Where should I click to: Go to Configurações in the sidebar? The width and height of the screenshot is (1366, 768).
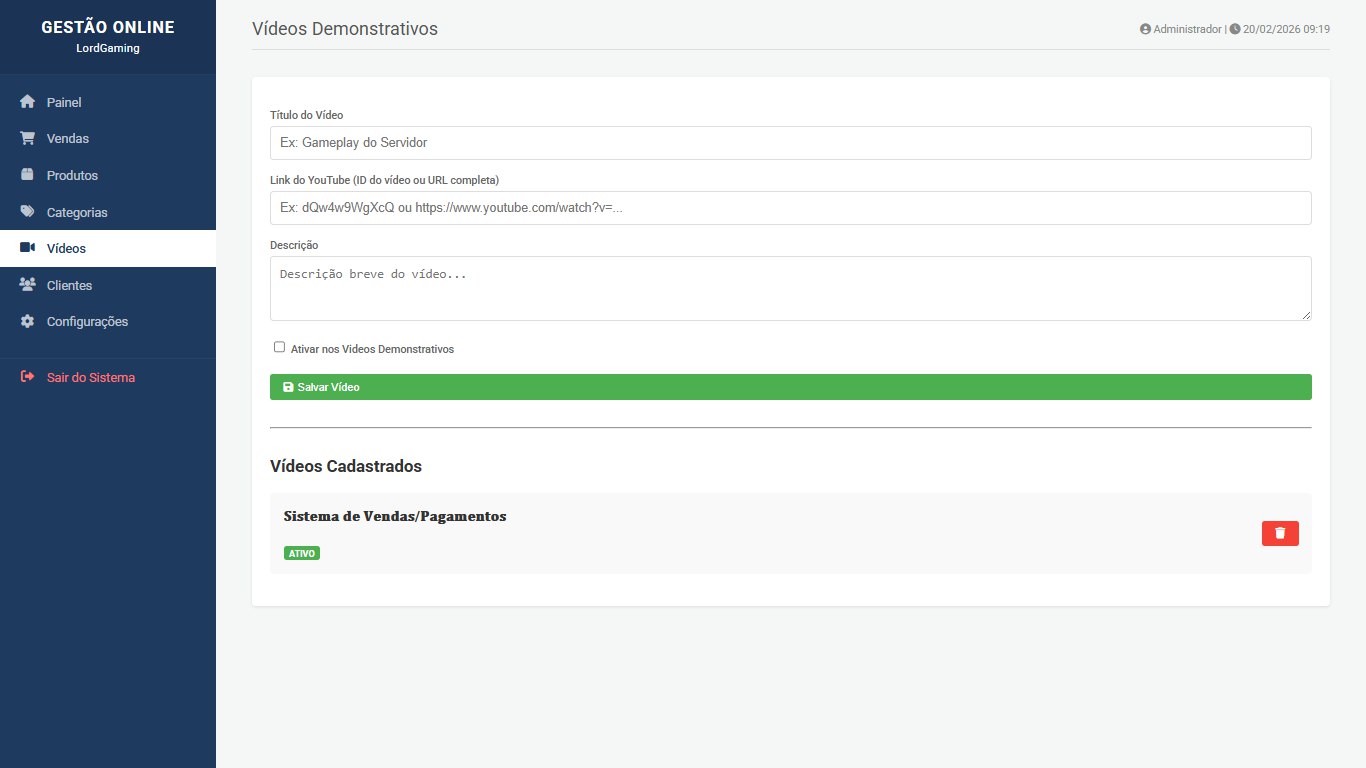[87, 322]
